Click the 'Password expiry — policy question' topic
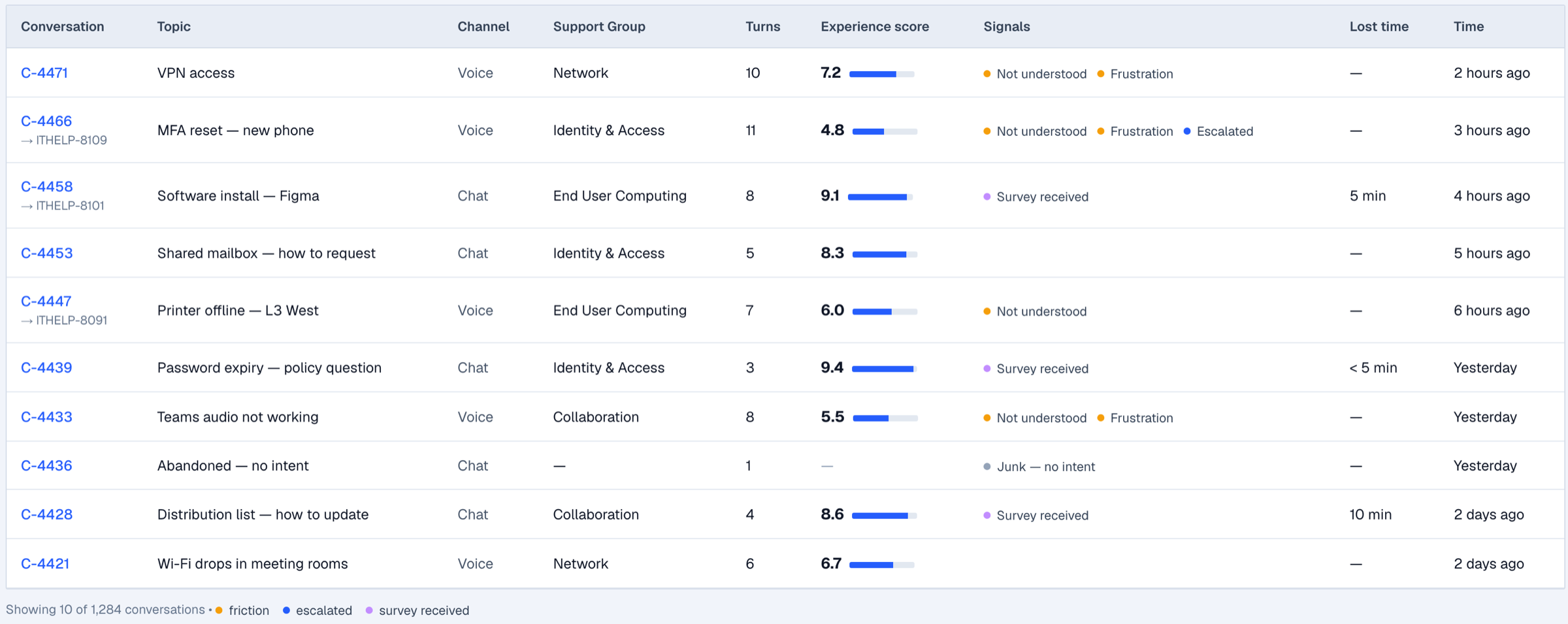This screenshot has width=1568, height=624. pyautogui.click(x=269, y=368)
